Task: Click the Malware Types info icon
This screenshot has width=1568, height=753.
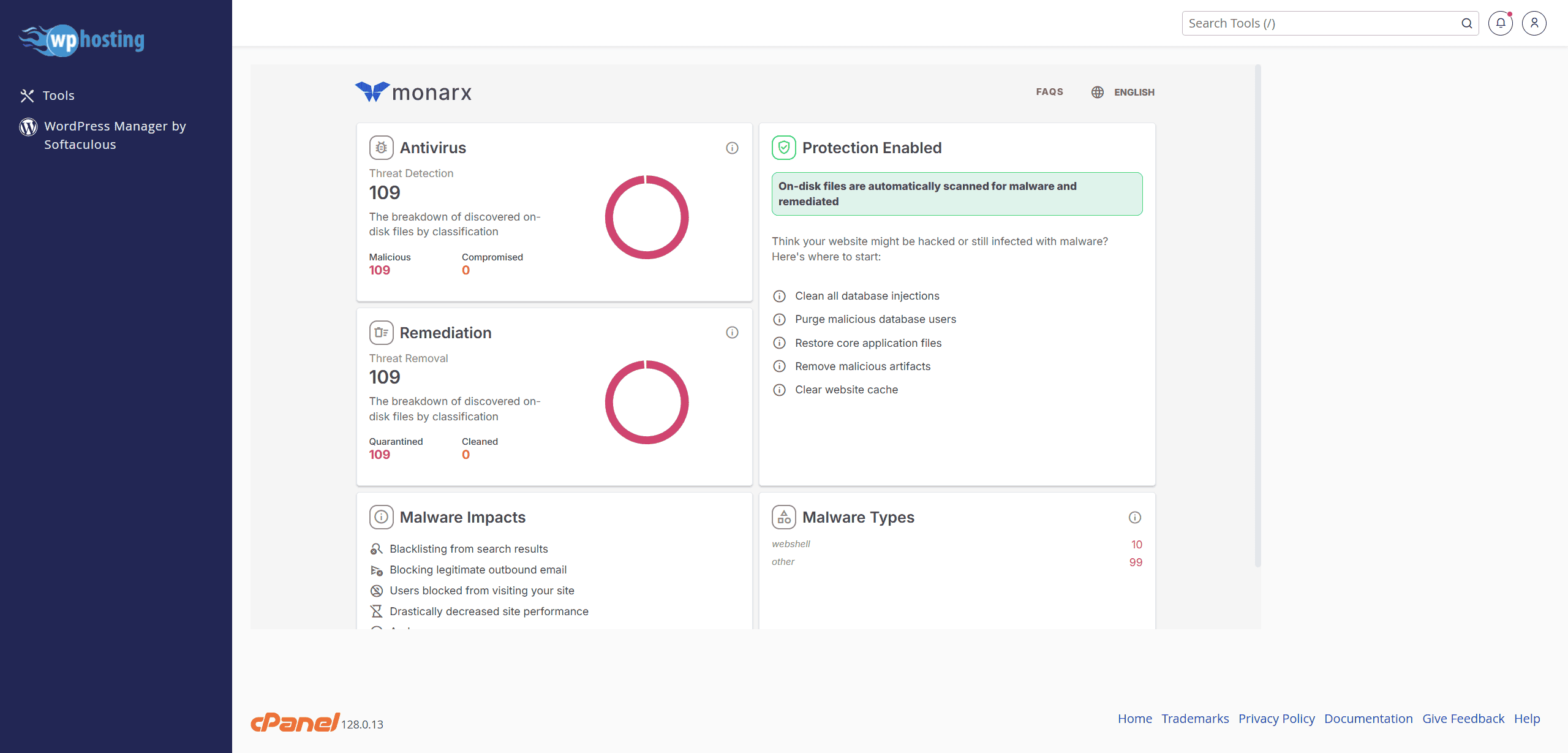Action: [1134, 517]
